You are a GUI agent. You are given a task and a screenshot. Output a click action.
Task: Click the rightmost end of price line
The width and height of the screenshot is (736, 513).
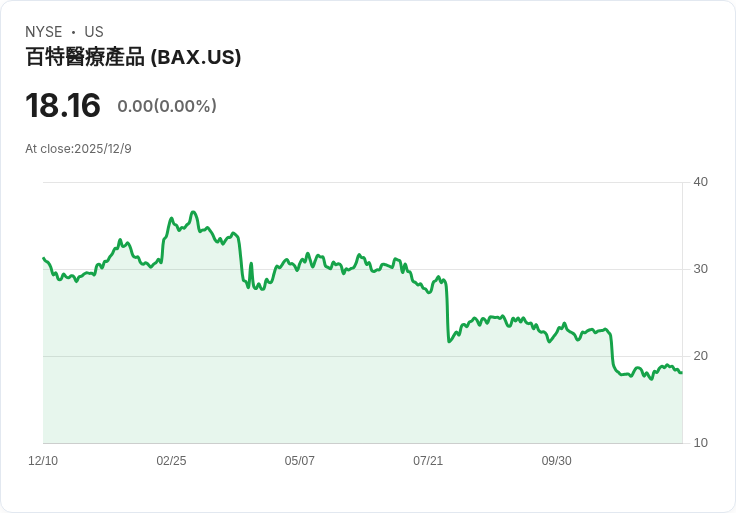click(x=681, y=373)
